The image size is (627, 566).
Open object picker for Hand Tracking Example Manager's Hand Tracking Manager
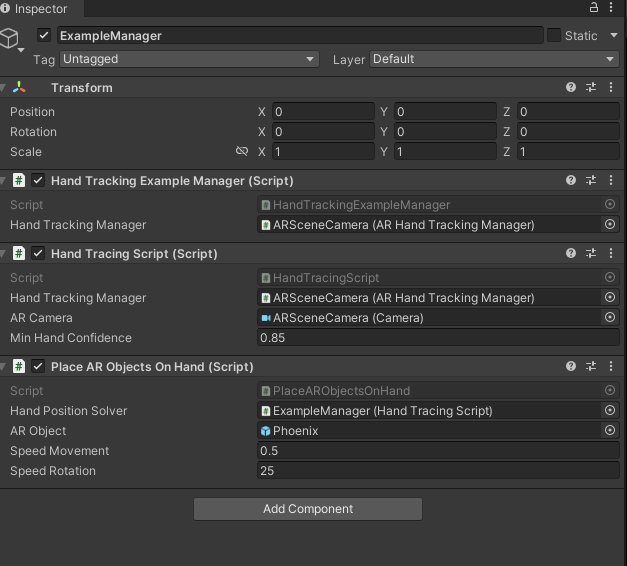pos(609,224)
